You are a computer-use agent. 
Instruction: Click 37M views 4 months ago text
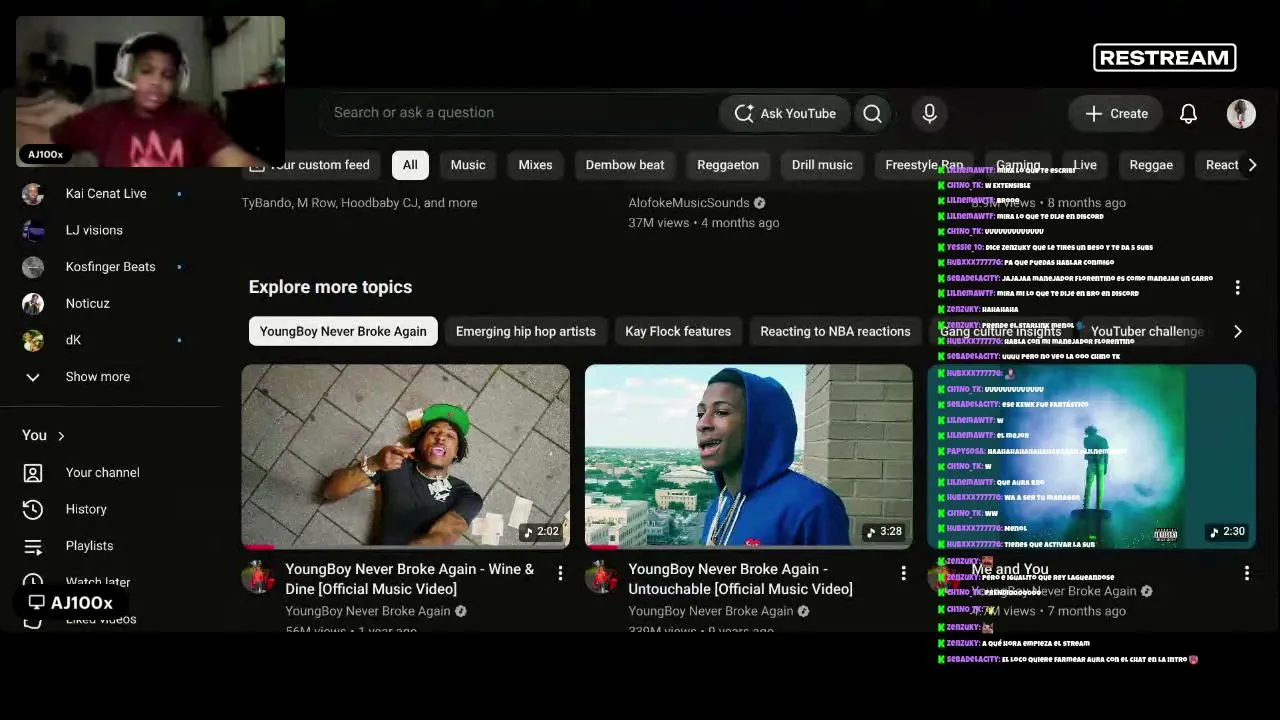click(704, 223)
